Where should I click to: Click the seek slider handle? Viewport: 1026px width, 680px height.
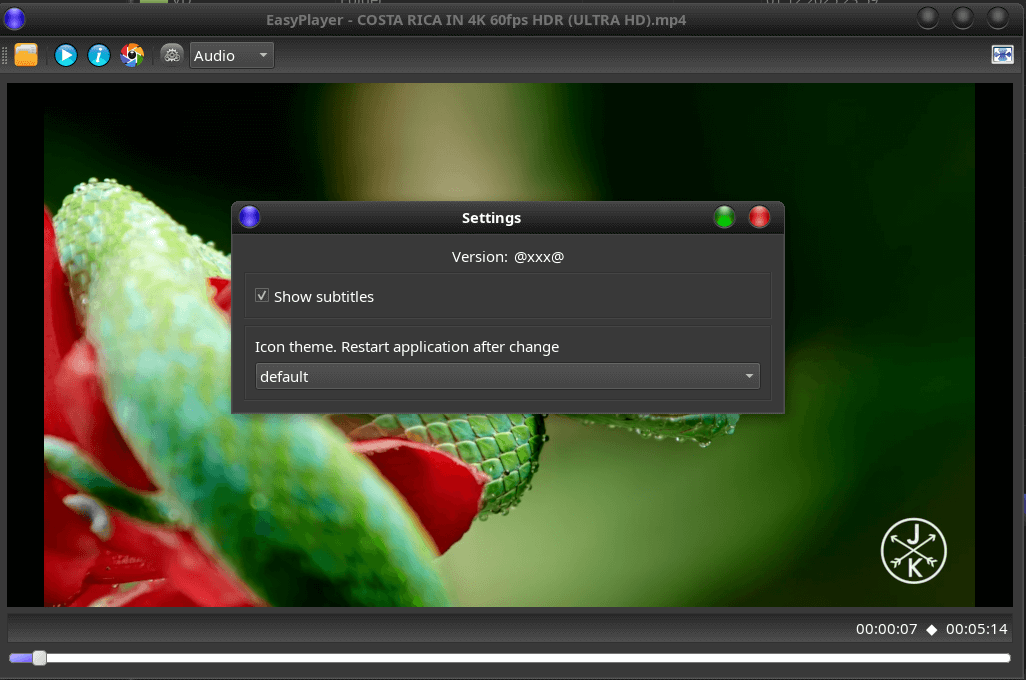(x=39, y=658)
